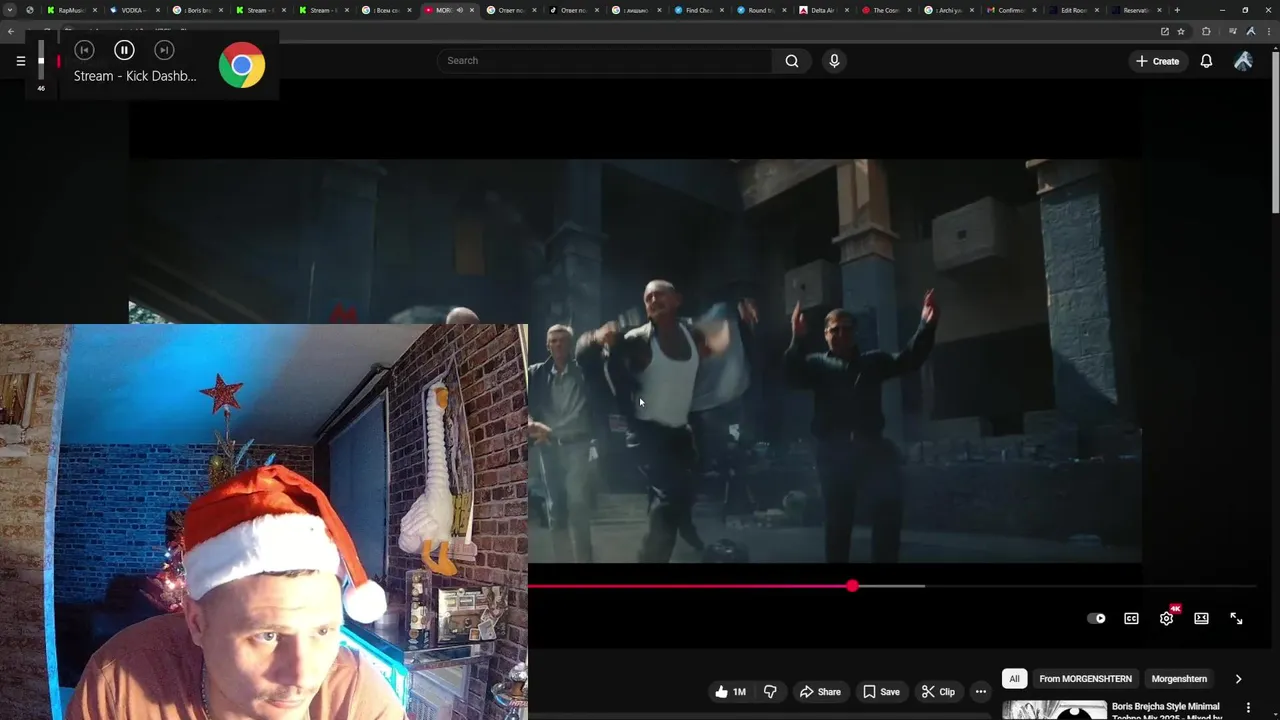Viewport: 1280px width, 720px height.
Task: Dislike the video
Action: [x=770, y=692]
